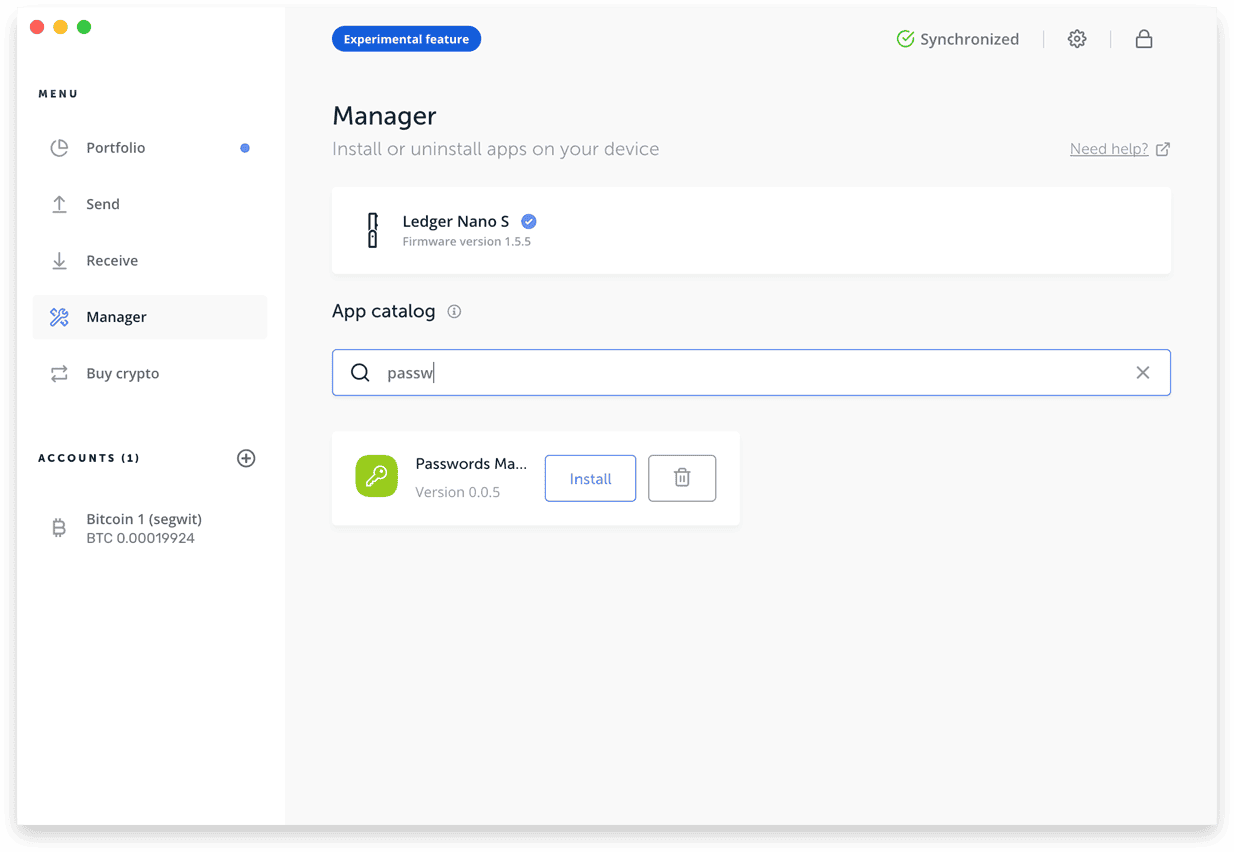The image size is (1234, 852).
Task: Click the Experimental feature badge
Action: click(x=406, y=39)
